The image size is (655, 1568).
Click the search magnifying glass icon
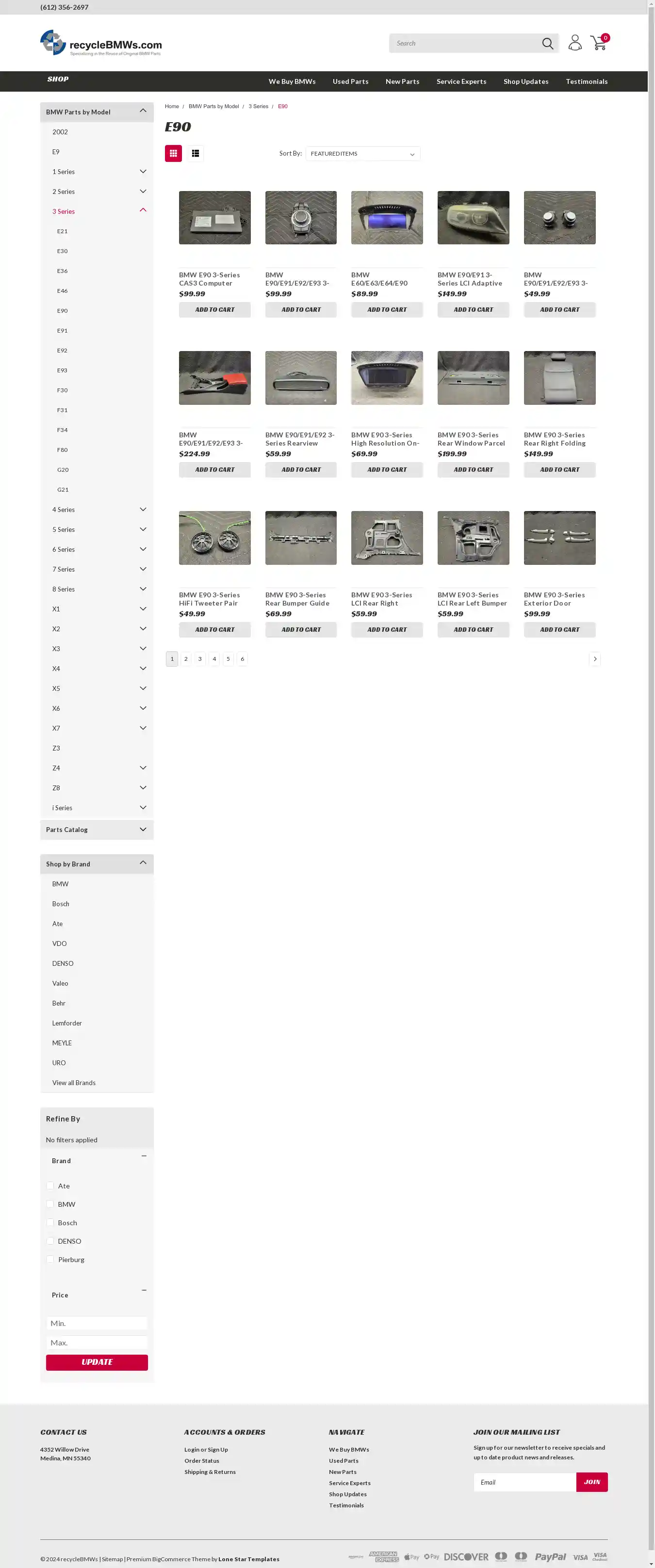(547, 43)
